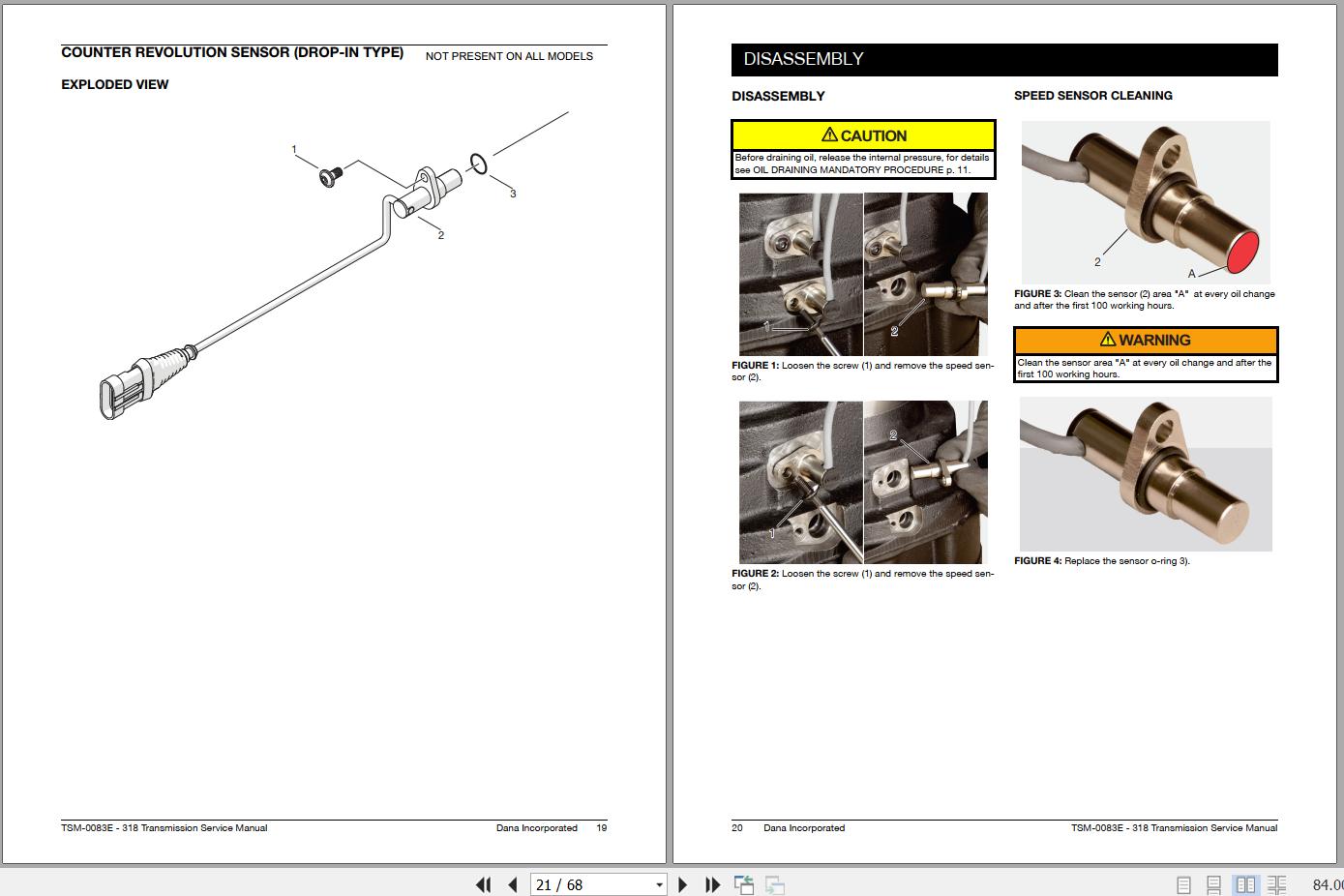Click the exploded view sensor diagram
The height and width of the screenshot is (896, 1344).
coord(334,264)
